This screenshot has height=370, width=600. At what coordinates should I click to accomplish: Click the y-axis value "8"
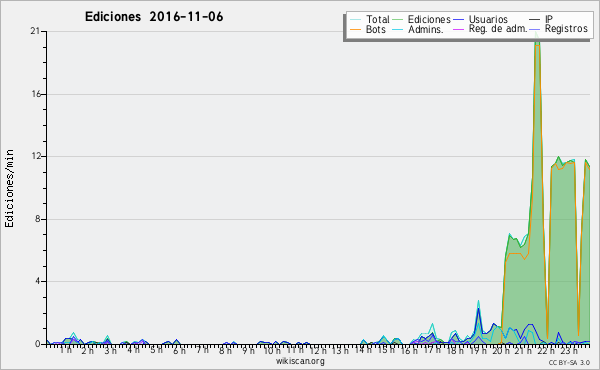tap(38, 219)
